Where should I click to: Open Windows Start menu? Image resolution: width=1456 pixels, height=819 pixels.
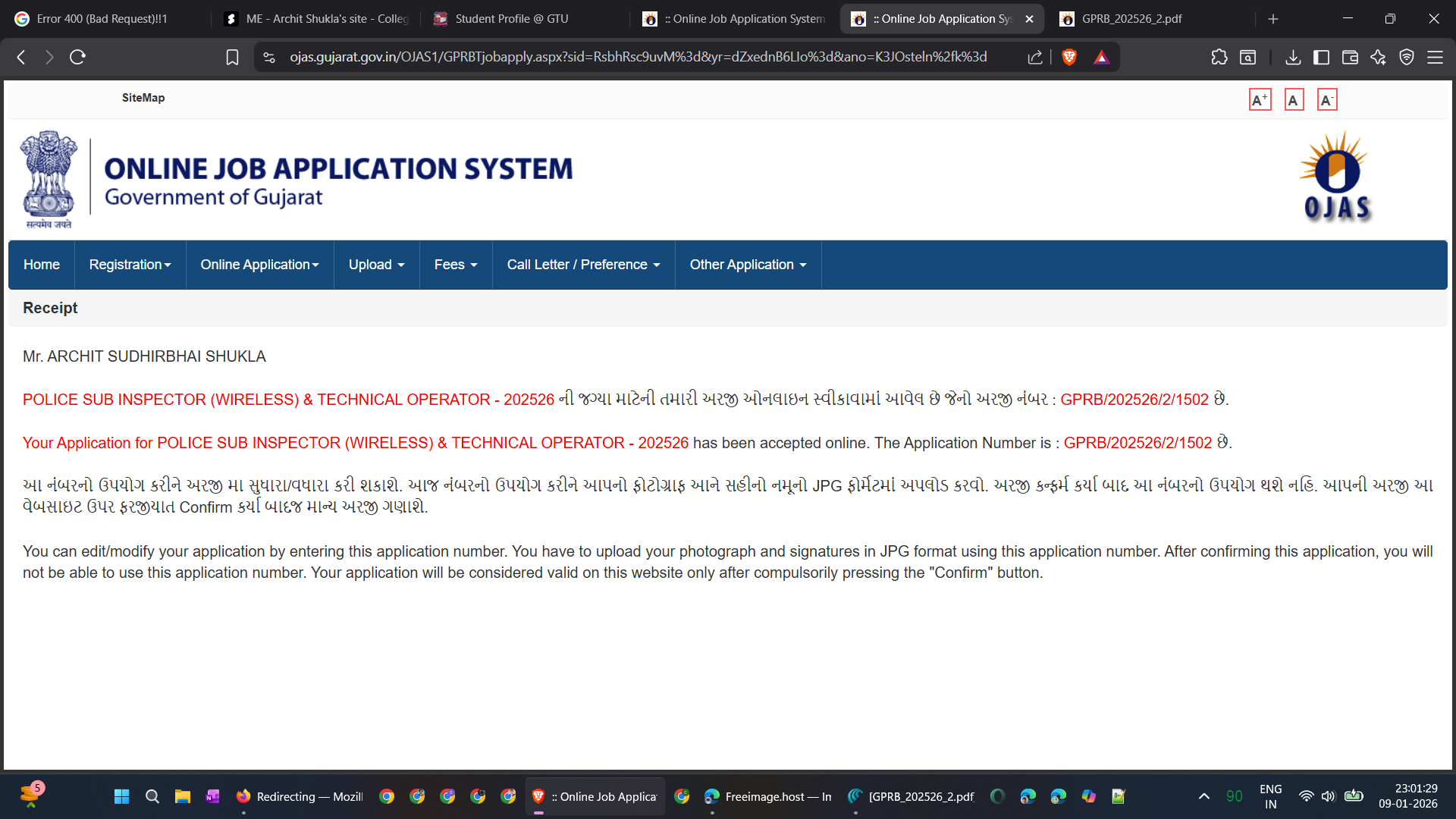[x=121, y=796]
